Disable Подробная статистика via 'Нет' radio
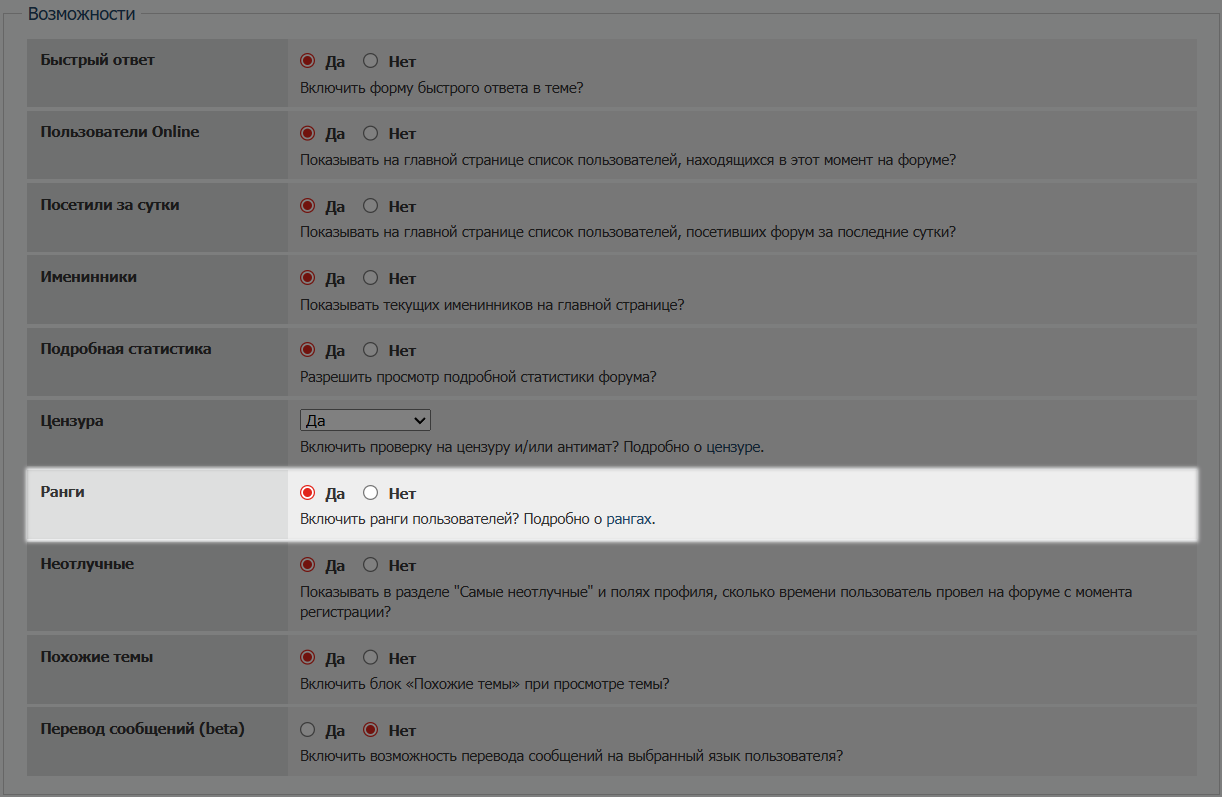1222x797 pixels. 370,350
